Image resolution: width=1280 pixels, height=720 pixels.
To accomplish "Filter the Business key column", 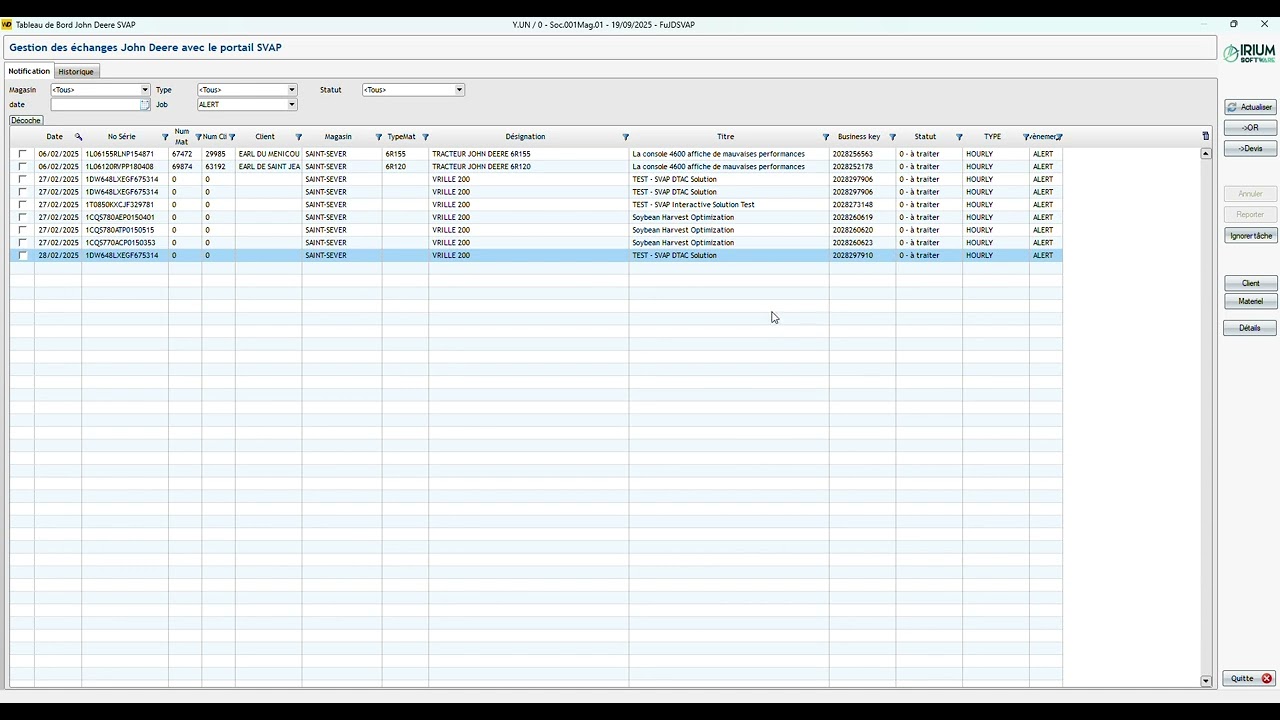I will 893,137.
